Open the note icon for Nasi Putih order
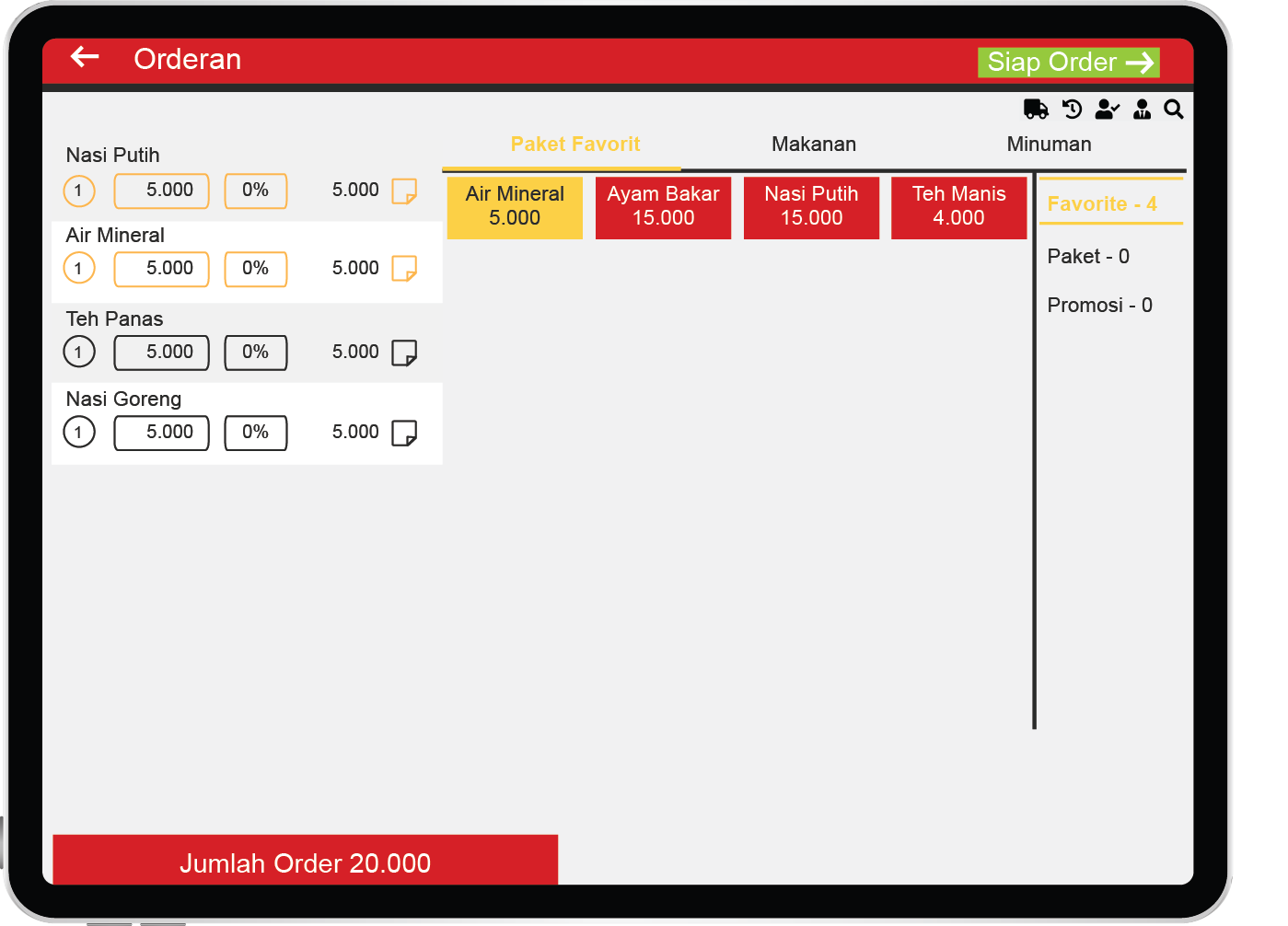 click(x=404, y=191)
